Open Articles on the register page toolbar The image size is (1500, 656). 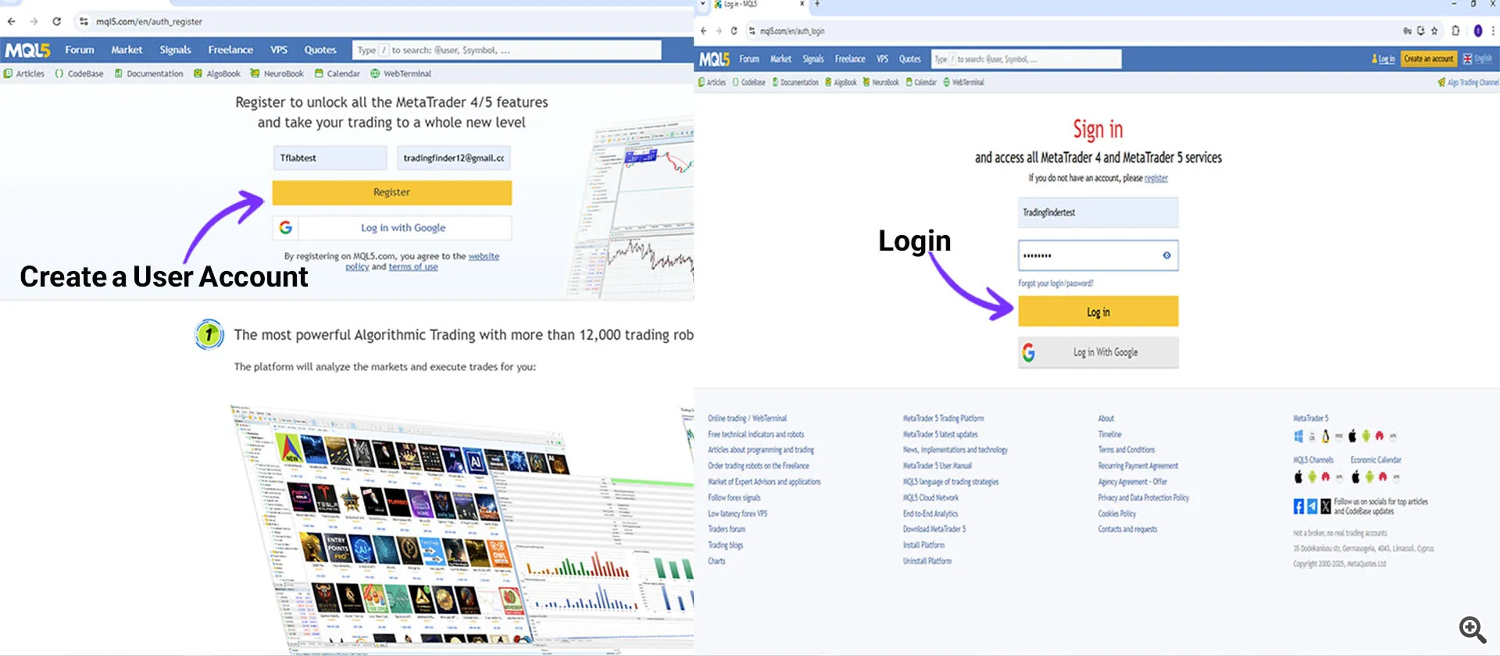click(24, 74)
